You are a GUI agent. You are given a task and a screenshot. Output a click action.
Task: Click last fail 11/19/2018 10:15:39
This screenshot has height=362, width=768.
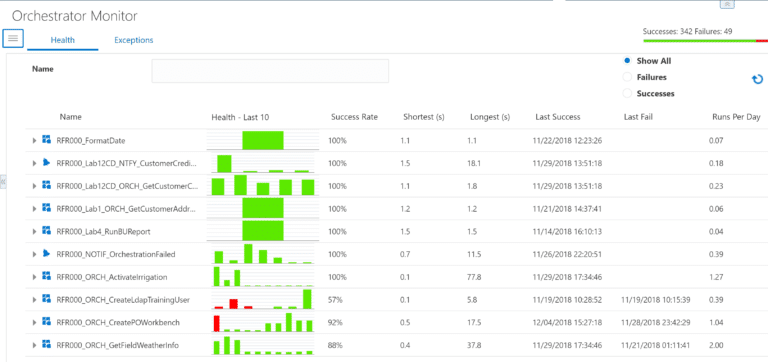pos(655,300)
